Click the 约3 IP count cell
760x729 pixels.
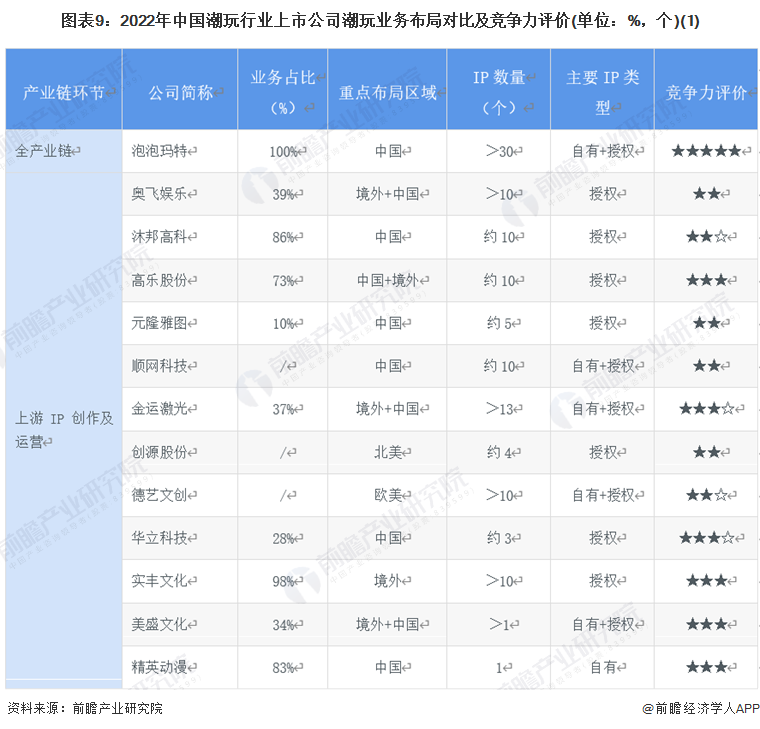click(x=498, y=538)
